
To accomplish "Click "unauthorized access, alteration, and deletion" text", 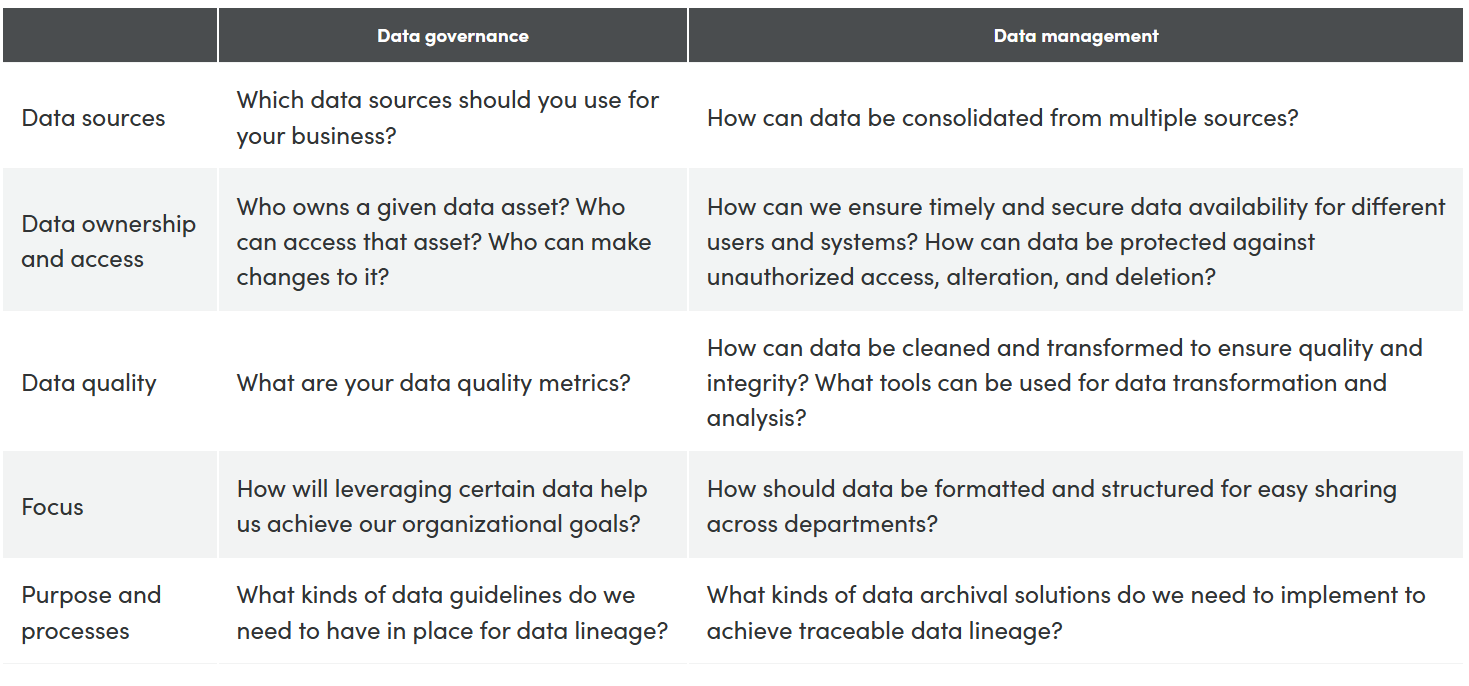I will pos(960,277).
